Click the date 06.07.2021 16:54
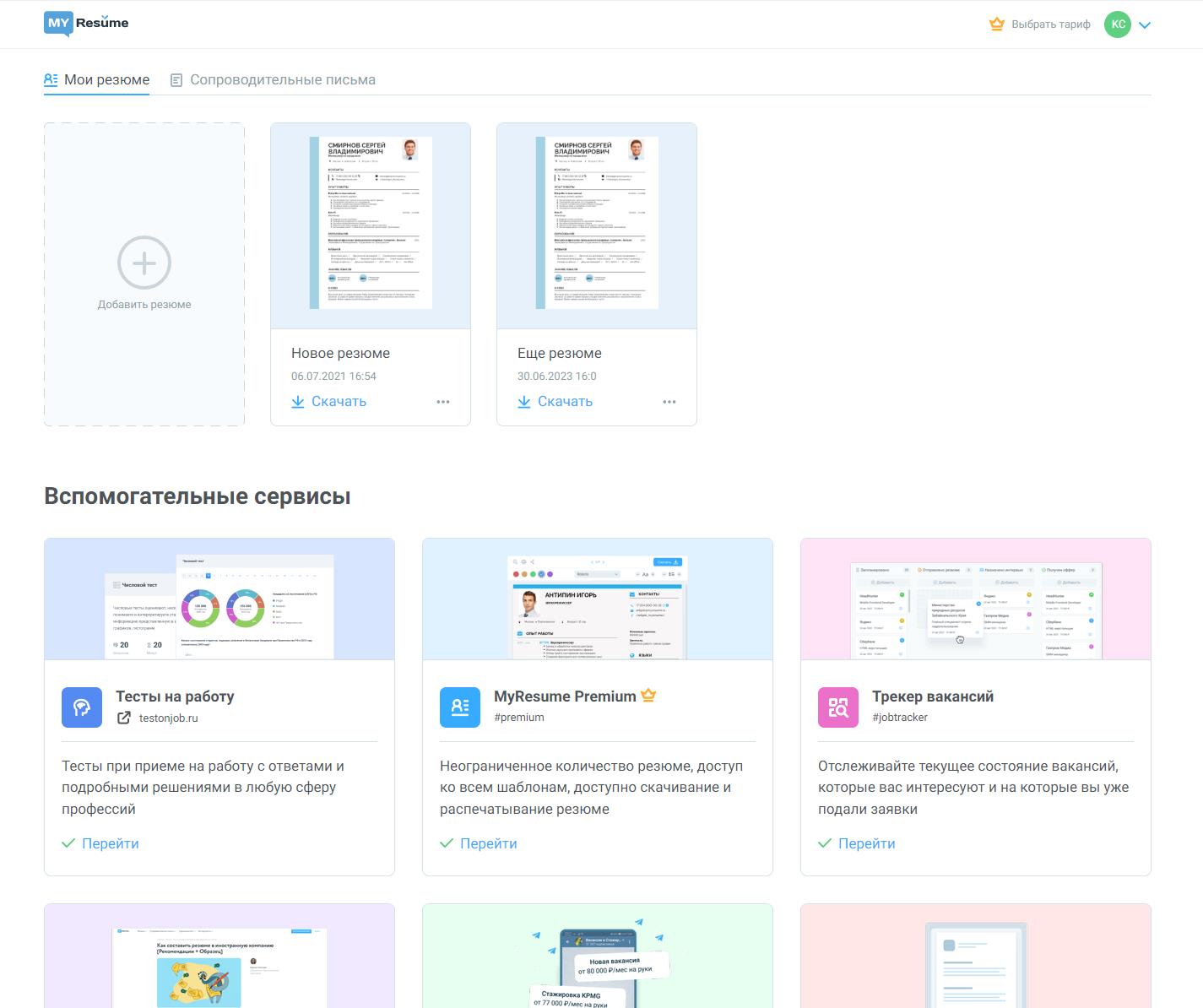 (333, 377)
